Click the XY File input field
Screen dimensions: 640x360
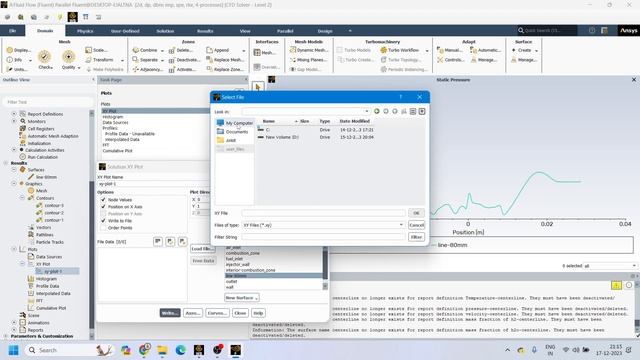pos(323,213)
